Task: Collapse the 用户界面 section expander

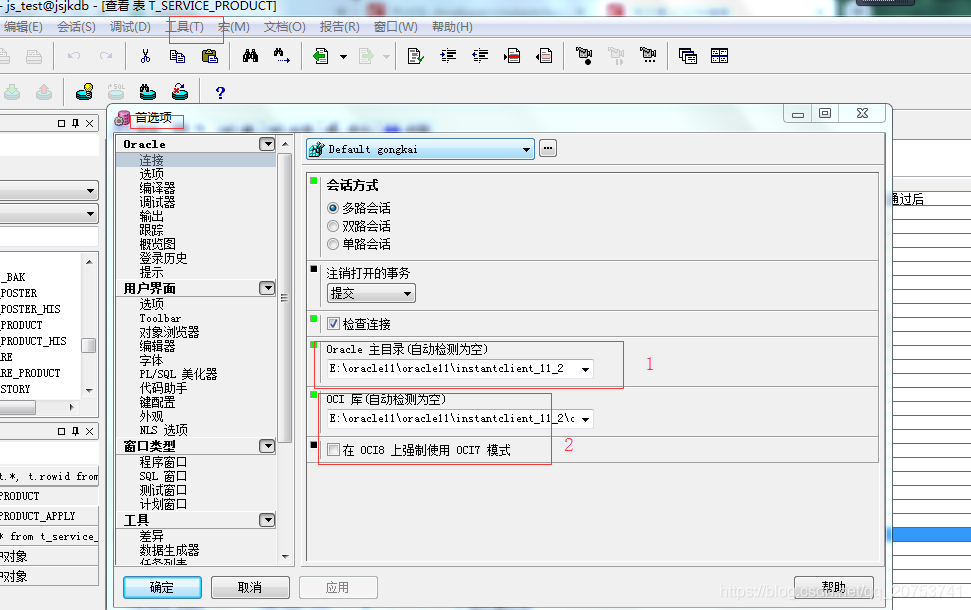Action: 267,288
